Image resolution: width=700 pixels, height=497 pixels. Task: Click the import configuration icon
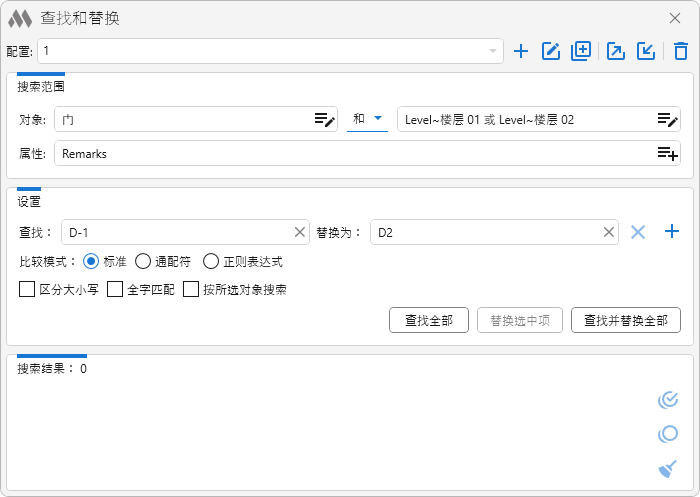coord(646,51)
